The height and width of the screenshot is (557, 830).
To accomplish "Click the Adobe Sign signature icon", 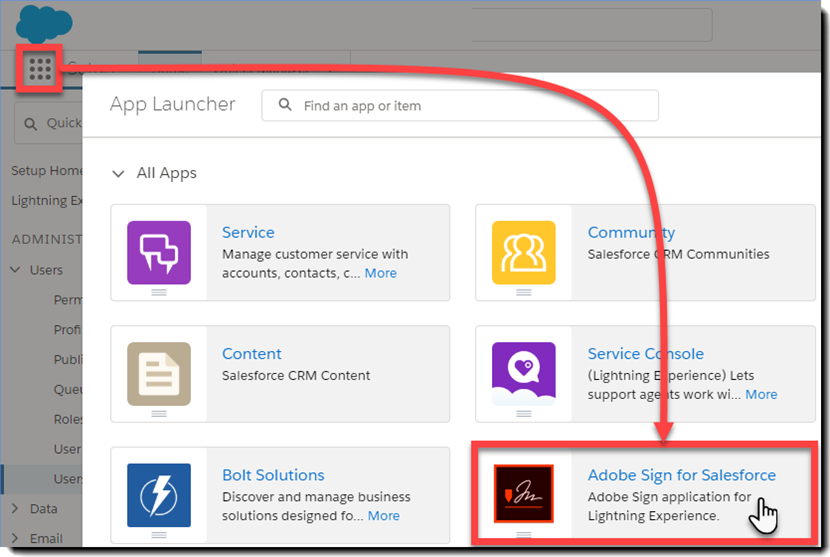I will tap(524, 493).
